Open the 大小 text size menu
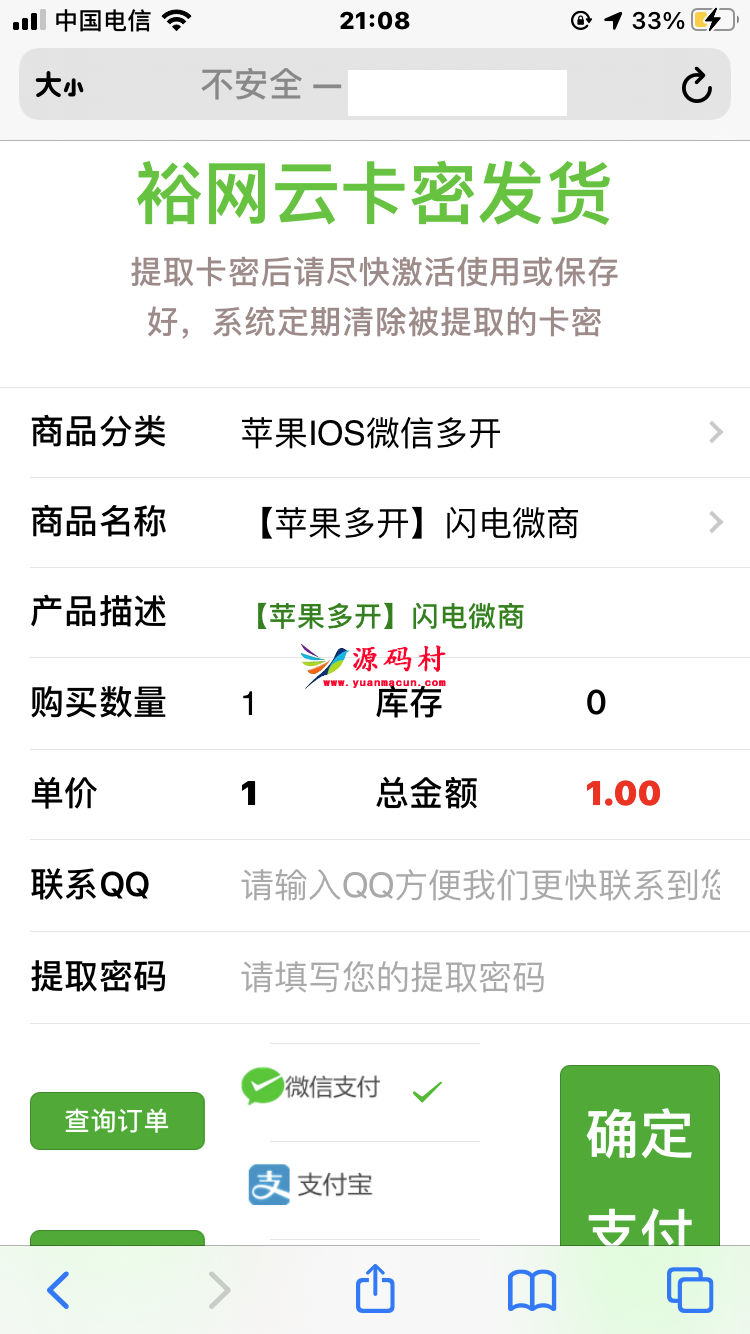 tap(60, 86)
